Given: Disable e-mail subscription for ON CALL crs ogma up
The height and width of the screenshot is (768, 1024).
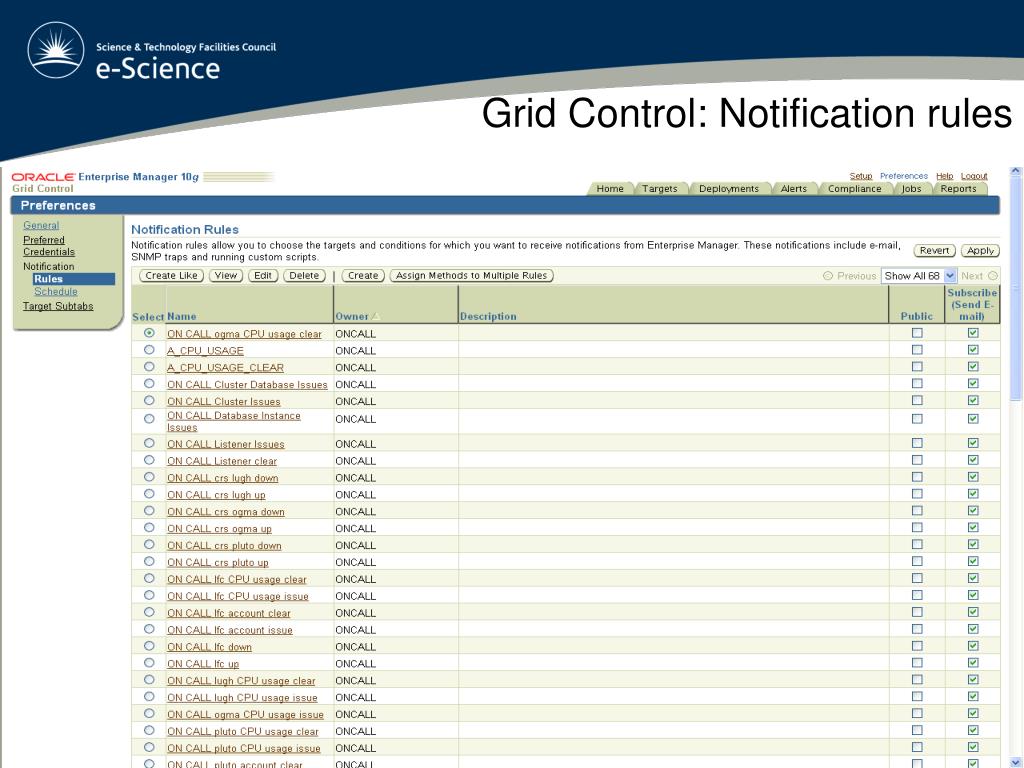Looking at the screenshot, I should (x=973, y=528).
